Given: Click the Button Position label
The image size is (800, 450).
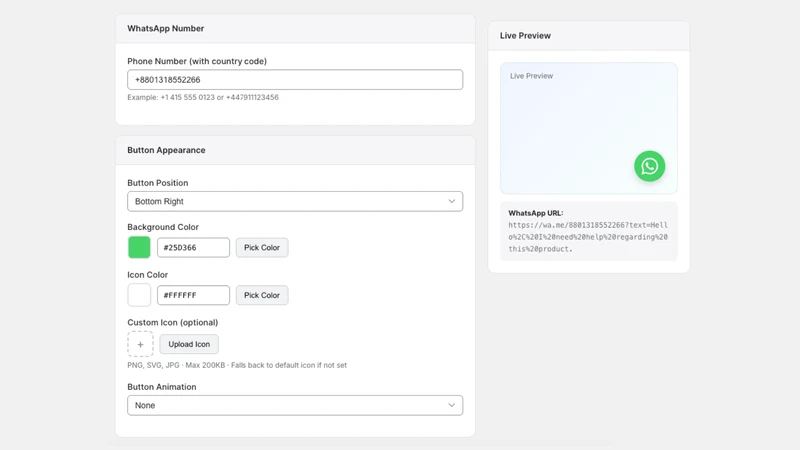Looking at the screenshot, I should pyautogui.click(x=158, y=183).
